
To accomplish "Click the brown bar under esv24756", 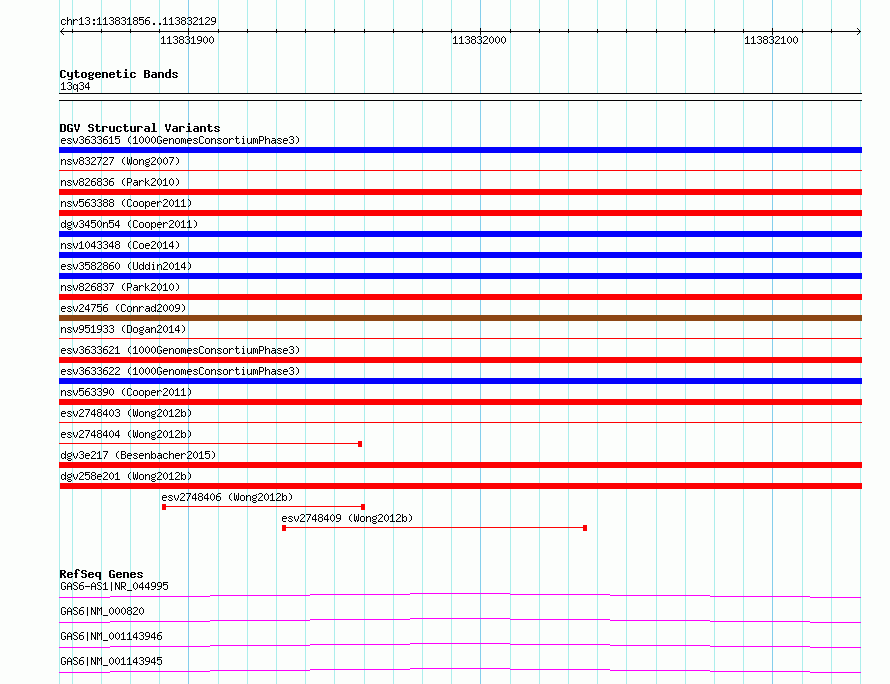I will (x=460, y=318).
